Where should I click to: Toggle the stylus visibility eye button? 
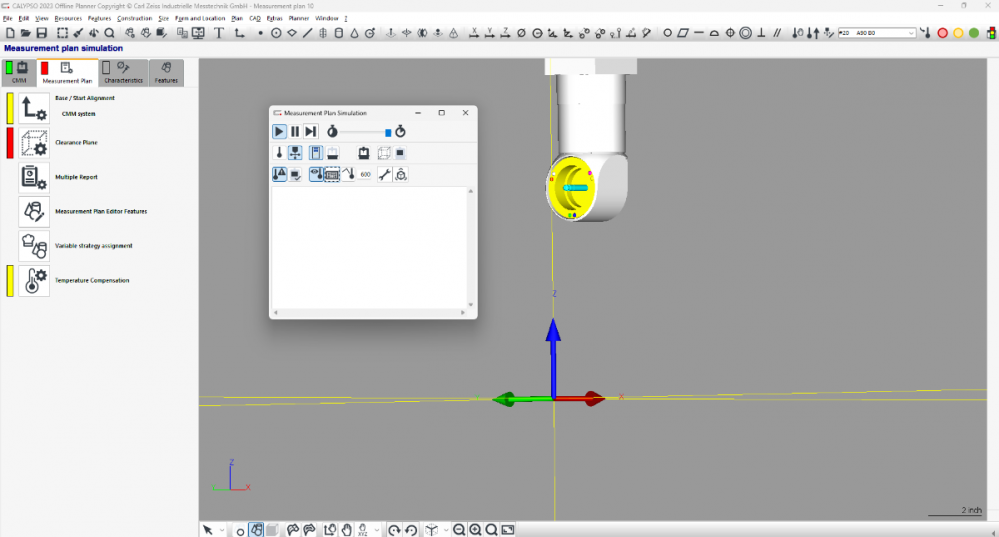[x=316, y=174]
